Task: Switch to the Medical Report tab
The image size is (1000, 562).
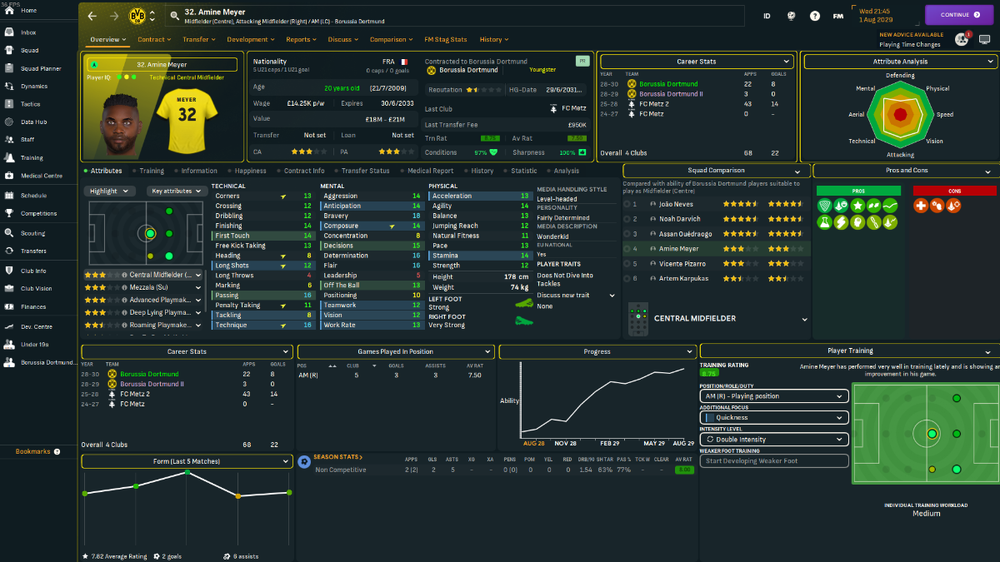Action: (x=430, y=171)
